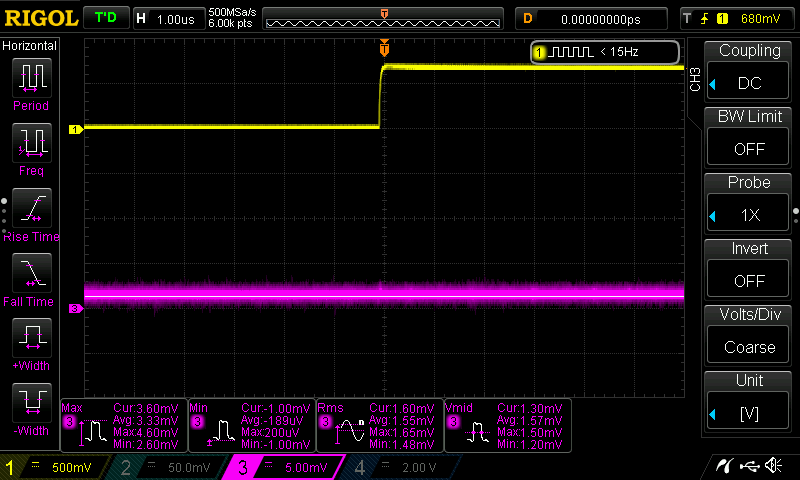
Task: Choose the Rise Time measurement icon
Action: coord(31,209)
